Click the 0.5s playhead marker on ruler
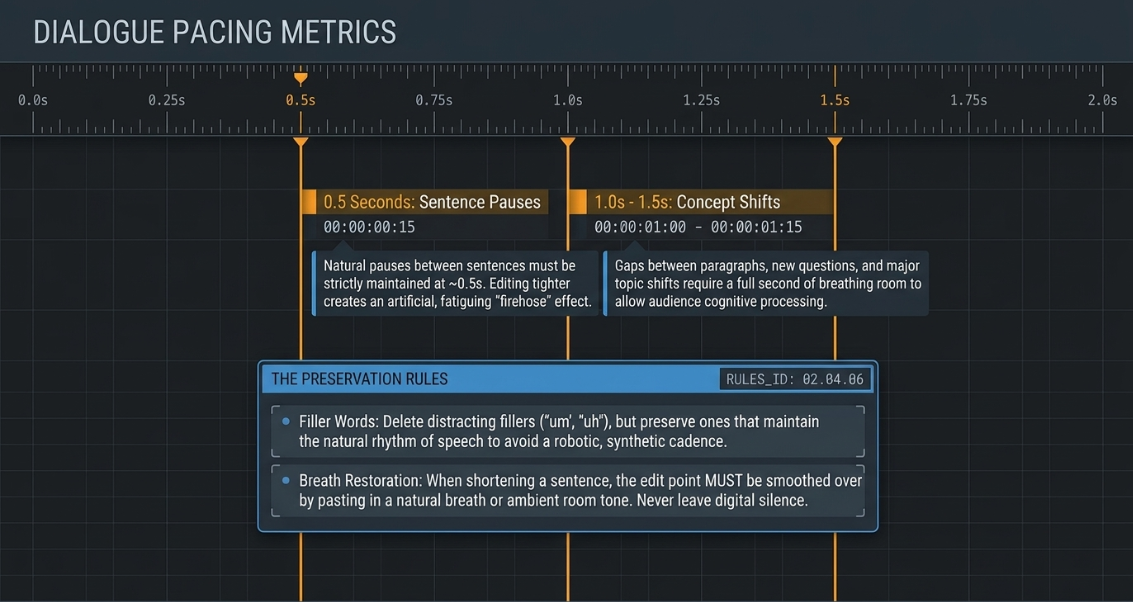This screenshot has width=1133, height=602. point(301,78)
